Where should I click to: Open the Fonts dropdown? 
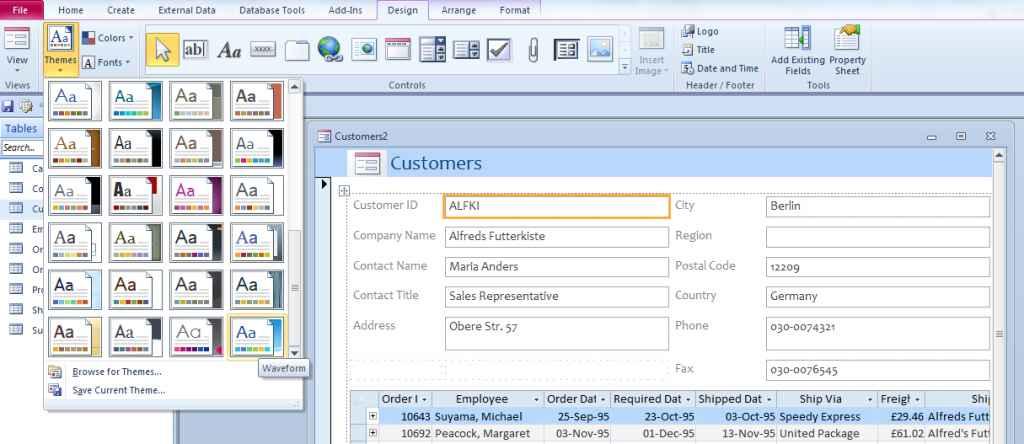[x=107, y=62]
